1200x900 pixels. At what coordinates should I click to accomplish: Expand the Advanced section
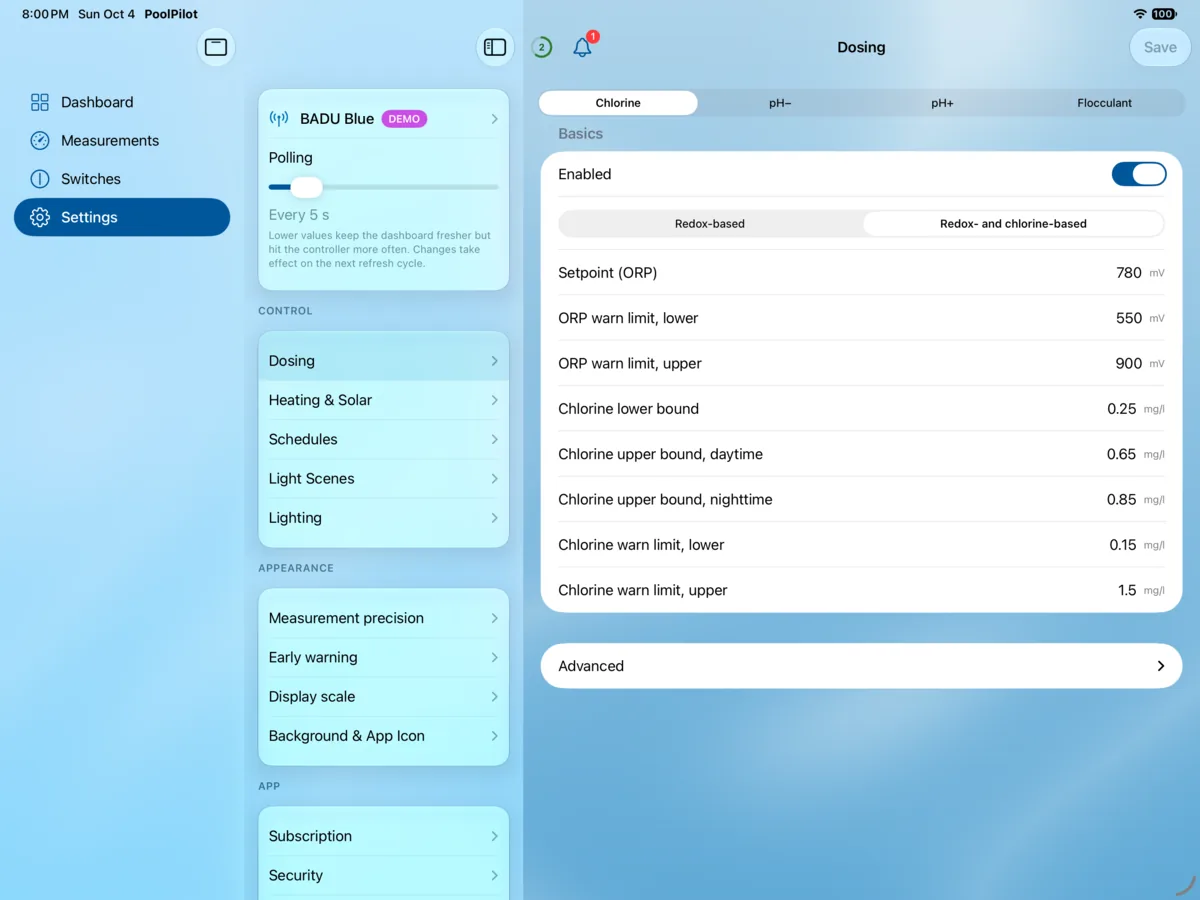point(861,666)
